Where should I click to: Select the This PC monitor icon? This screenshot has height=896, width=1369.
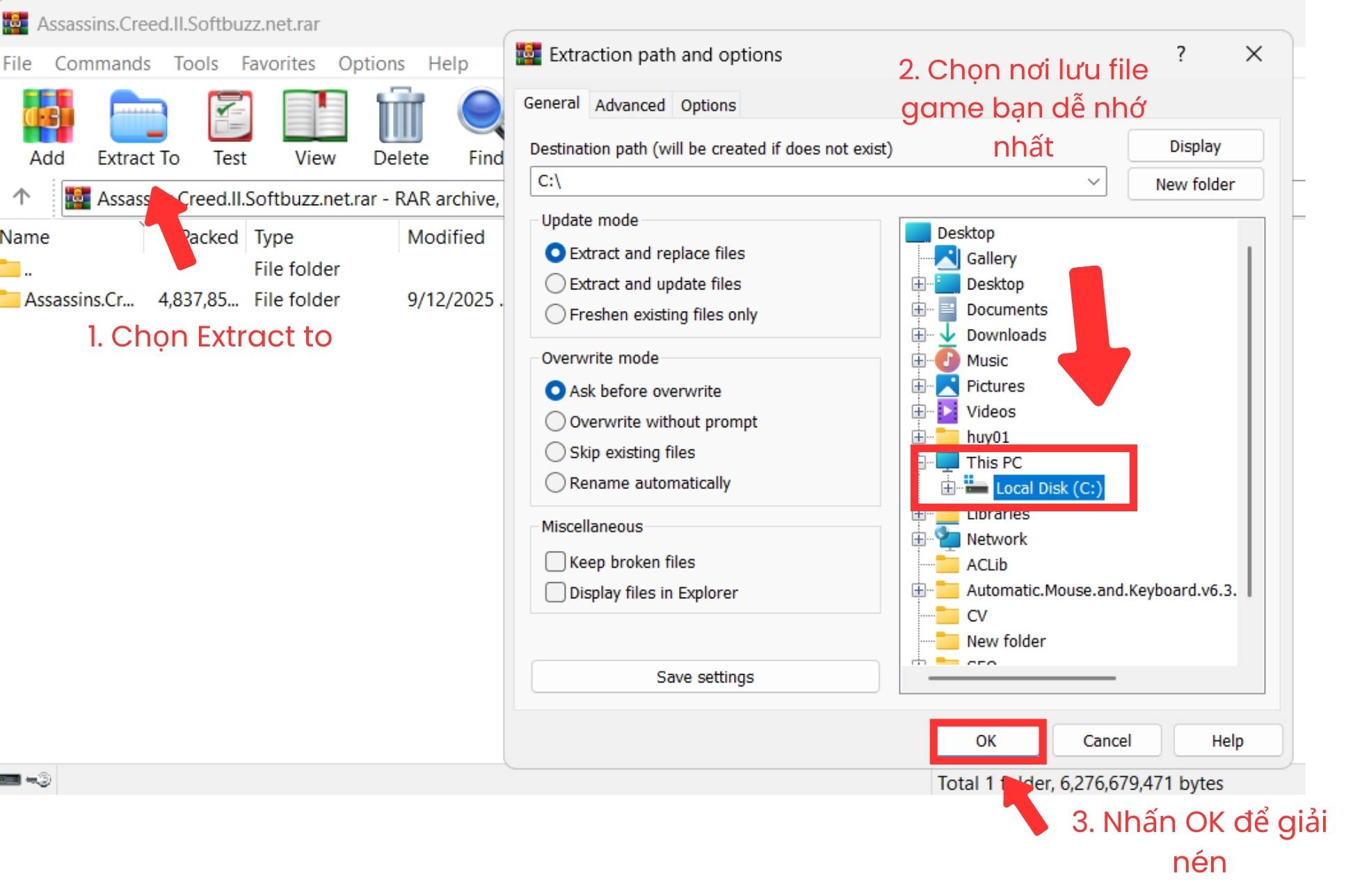click(x=947, y=462)
